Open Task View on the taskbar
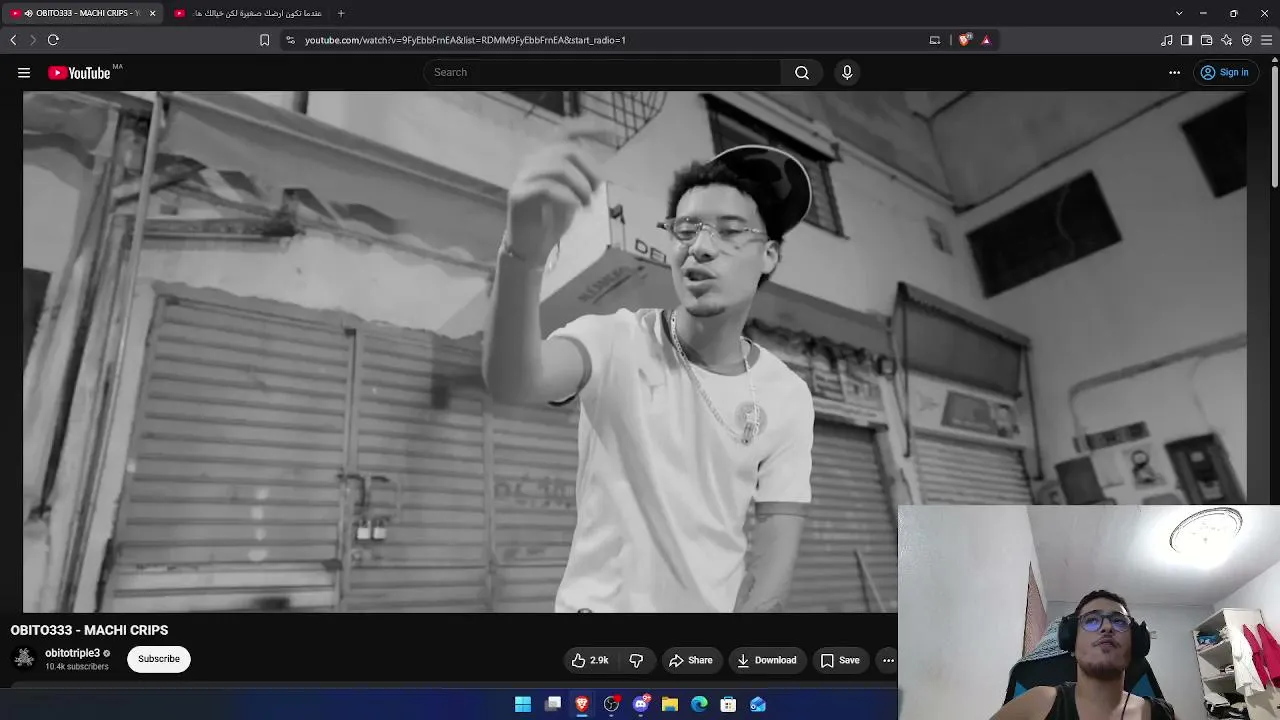The width and height of the screenshot is (1280, 720). pyautogui.click(x=553, y=704)
